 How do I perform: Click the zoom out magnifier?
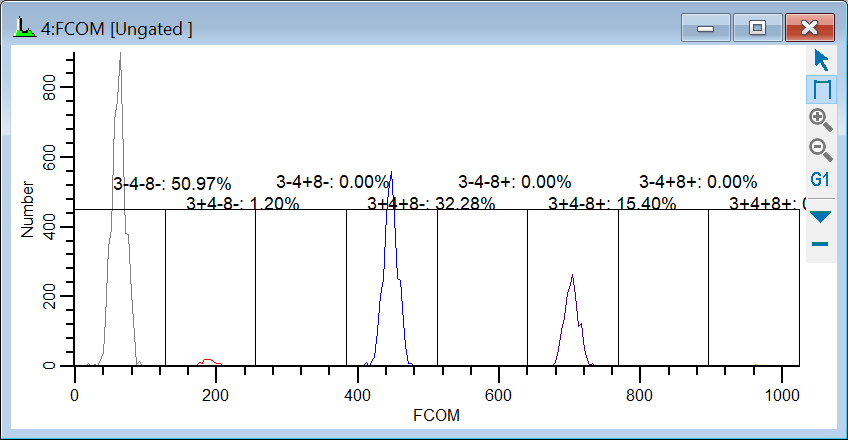click(x=821, y=150)
